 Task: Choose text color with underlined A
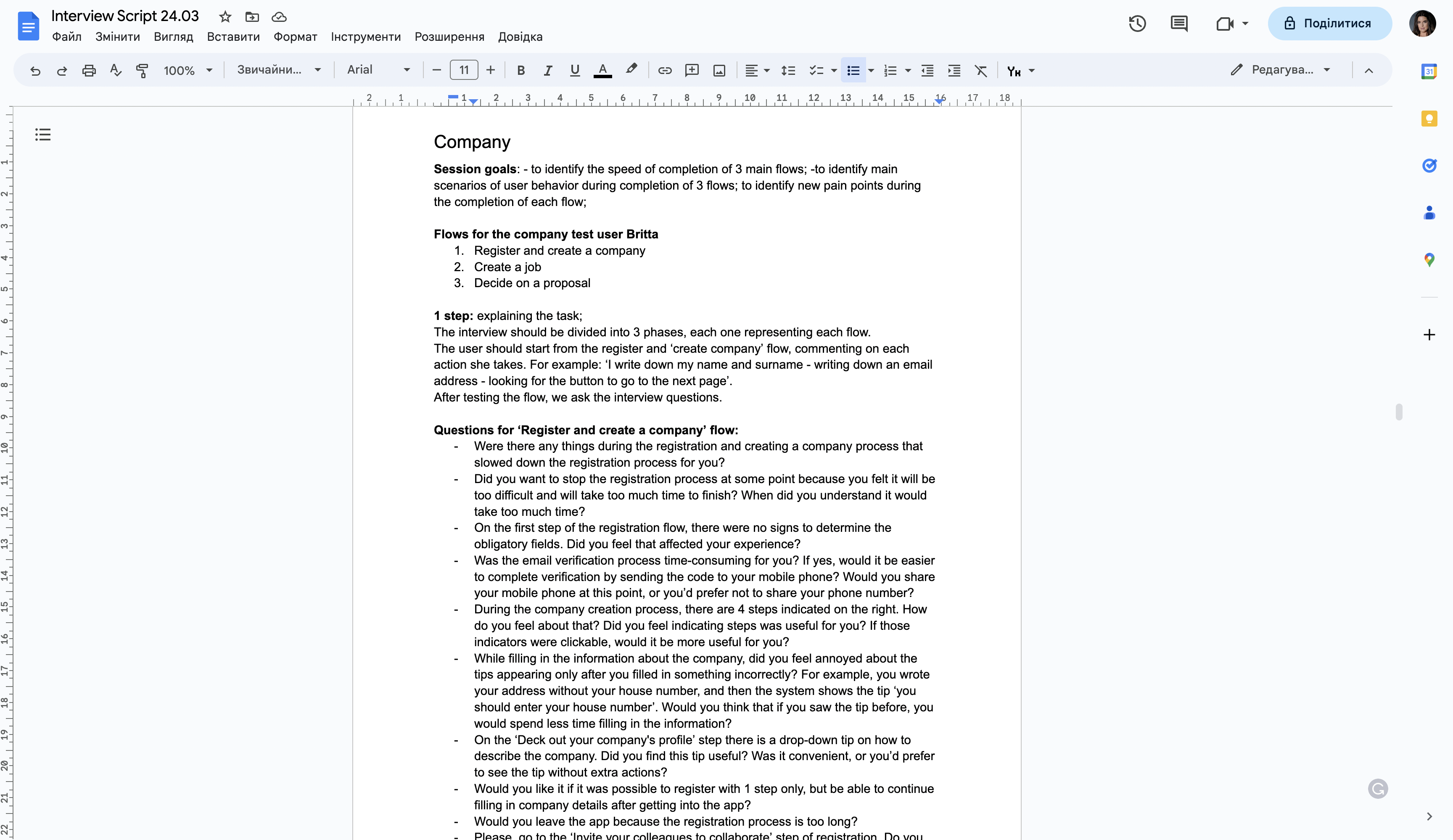602,70
